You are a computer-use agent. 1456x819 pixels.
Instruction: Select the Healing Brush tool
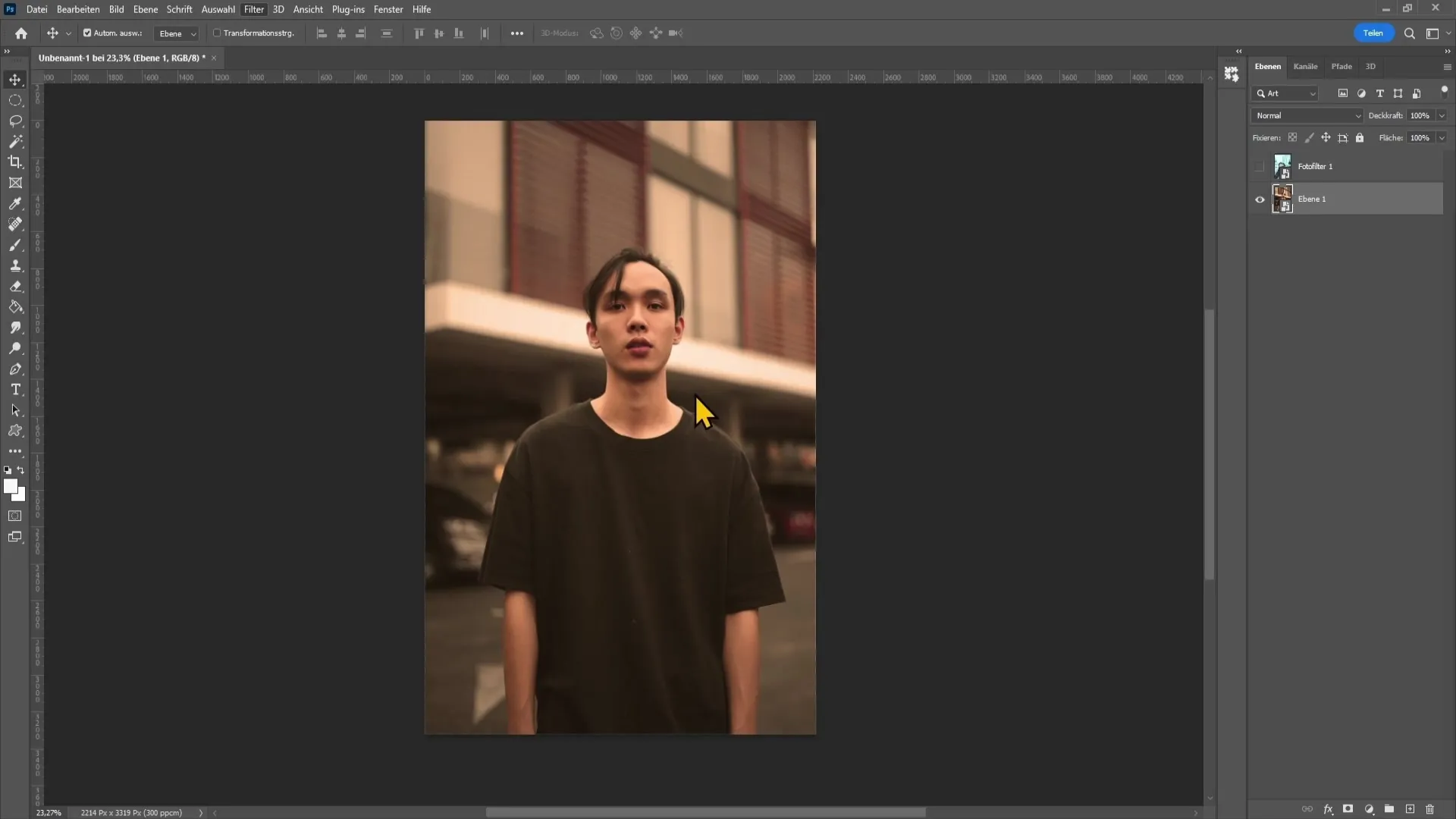15,224
